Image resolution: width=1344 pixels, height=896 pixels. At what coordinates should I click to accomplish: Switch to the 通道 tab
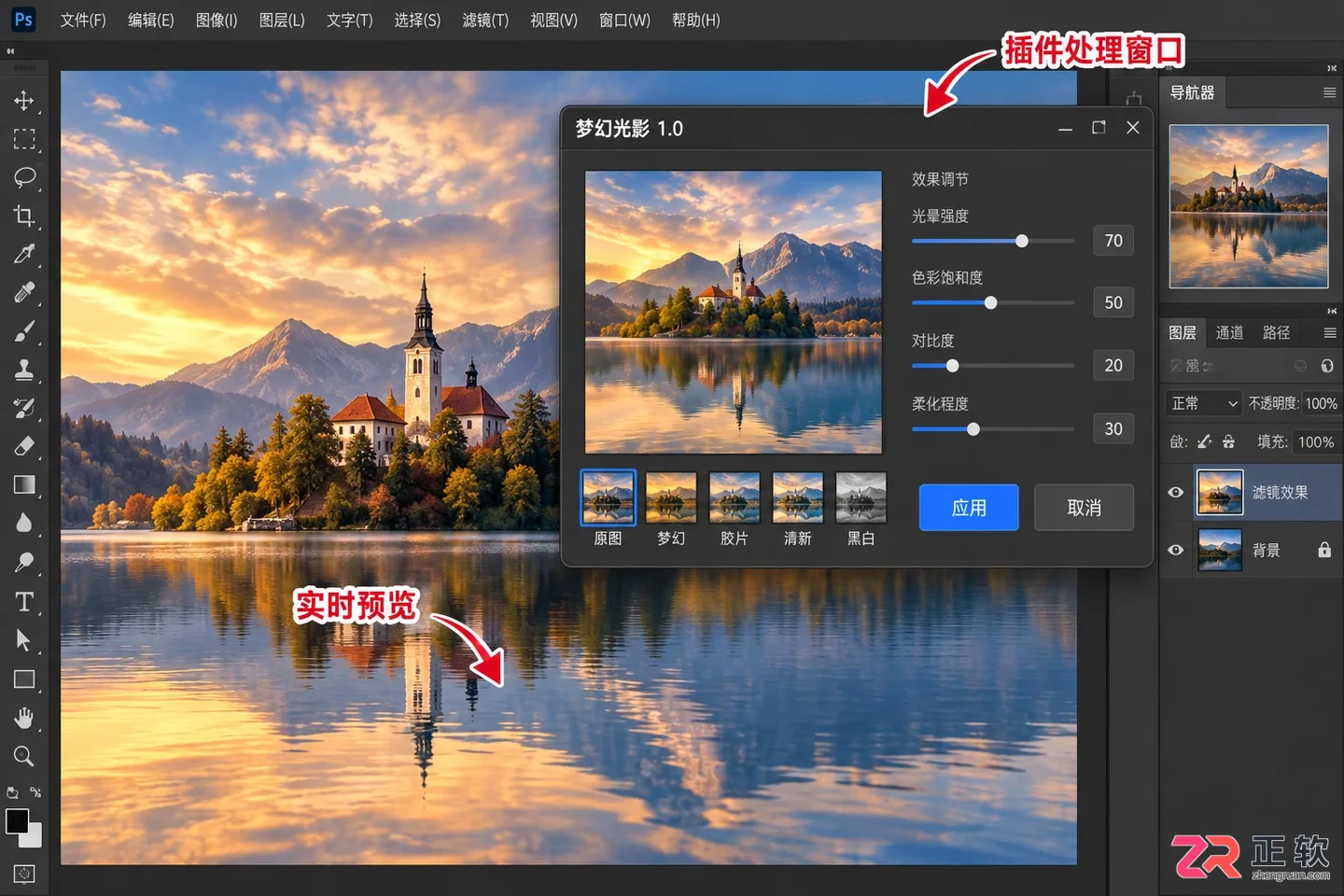click(x=1229, y=333)
